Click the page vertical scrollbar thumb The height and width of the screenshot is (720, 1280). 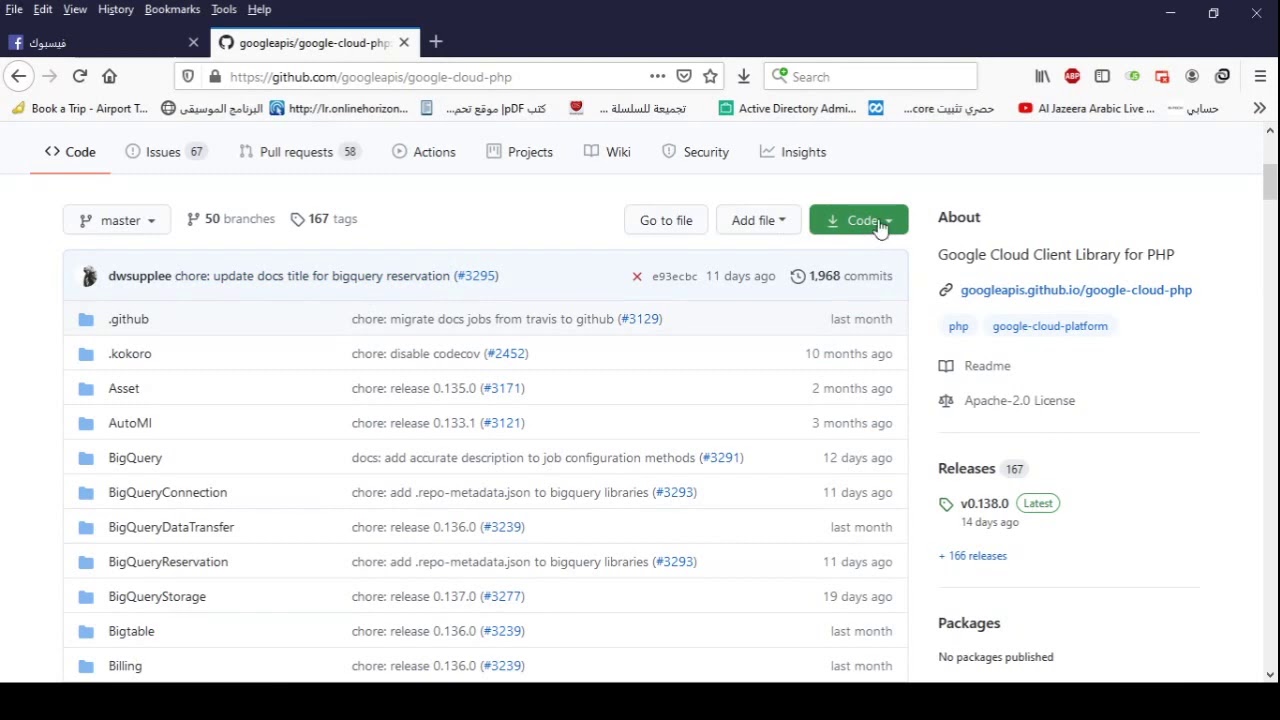tap(1270, 182)
